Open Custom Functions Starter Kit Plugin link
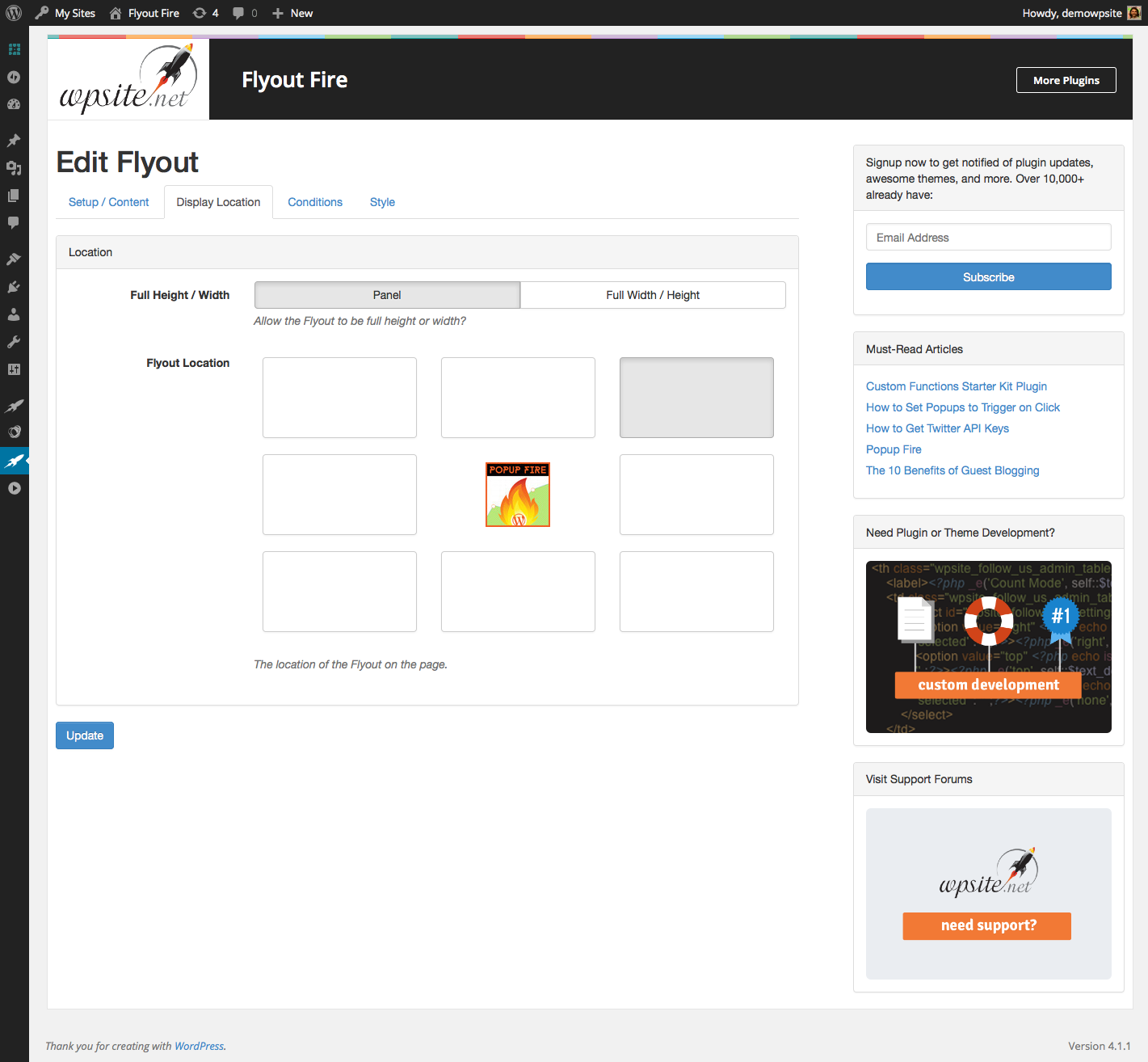The width and height of the screenshot is (1148, 1062). point(957,386)
